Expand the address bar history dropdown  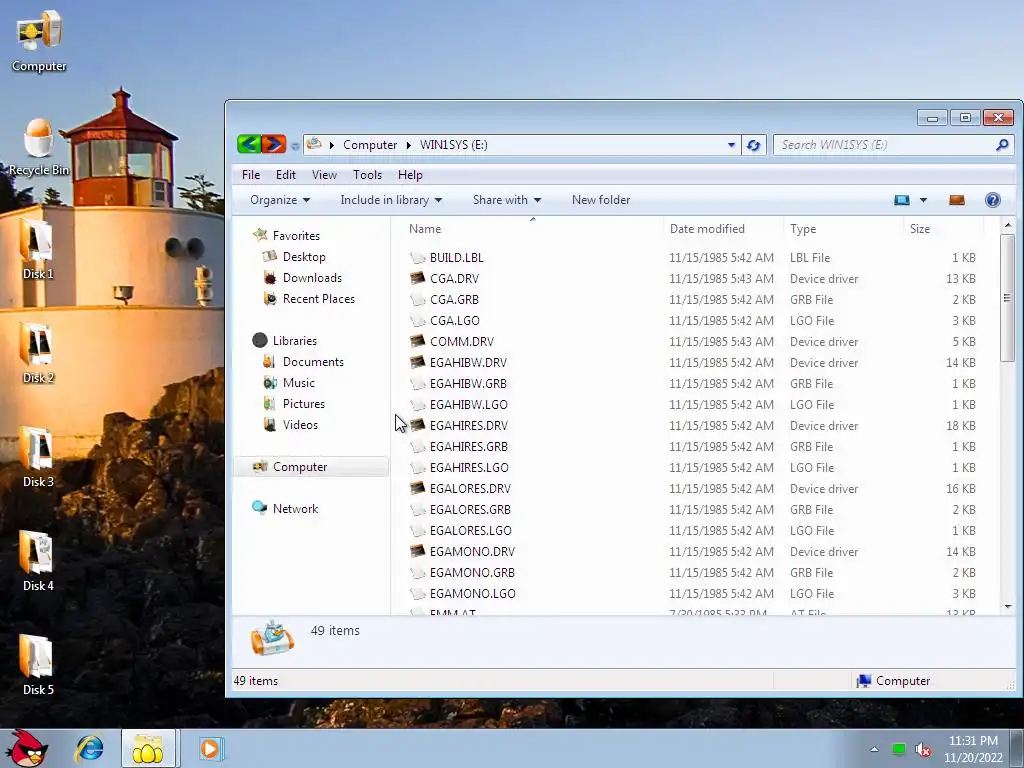point(731,145)
